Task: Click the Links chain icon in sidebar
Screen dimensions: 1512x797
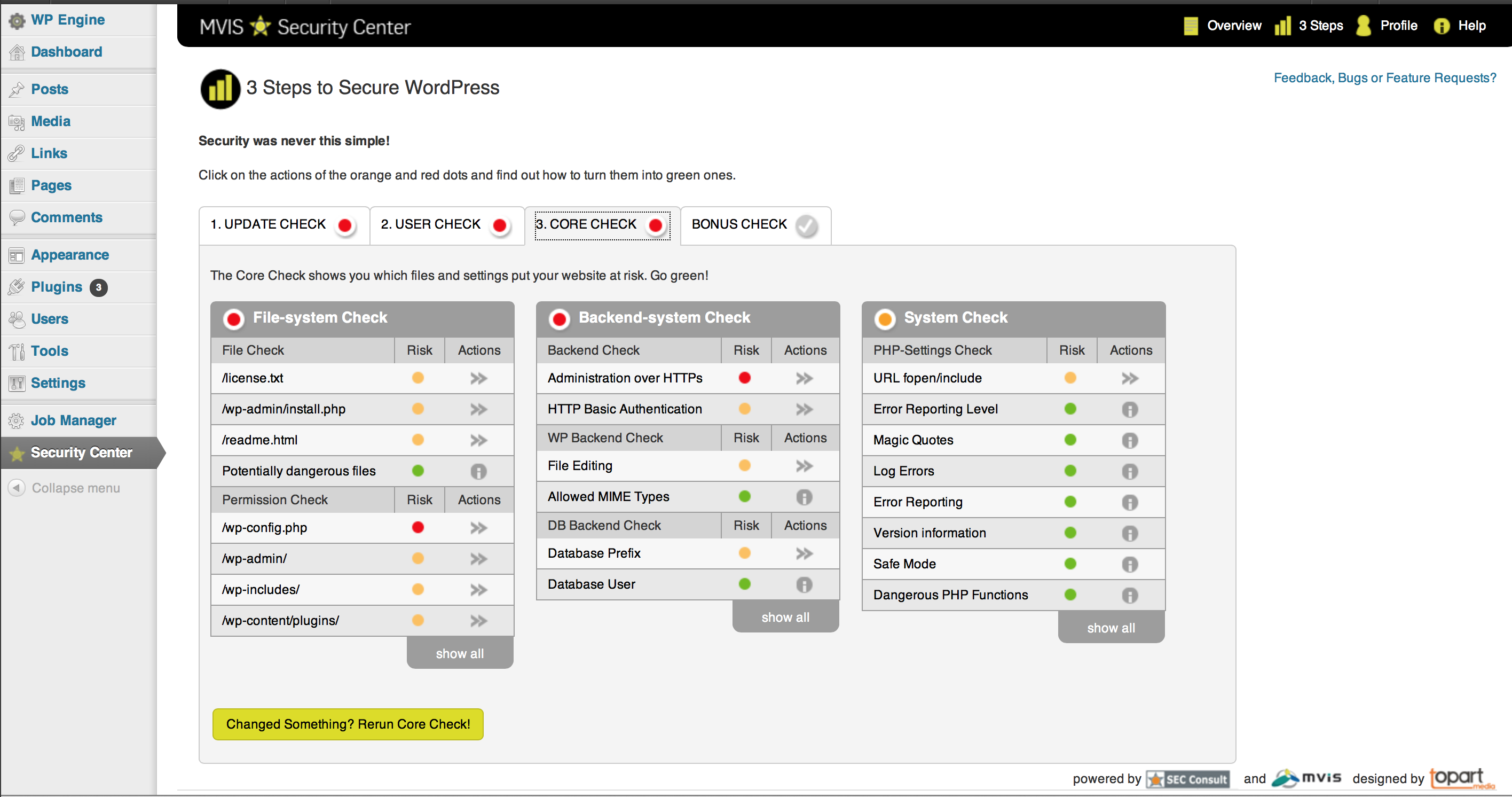Action: (17, 153)
